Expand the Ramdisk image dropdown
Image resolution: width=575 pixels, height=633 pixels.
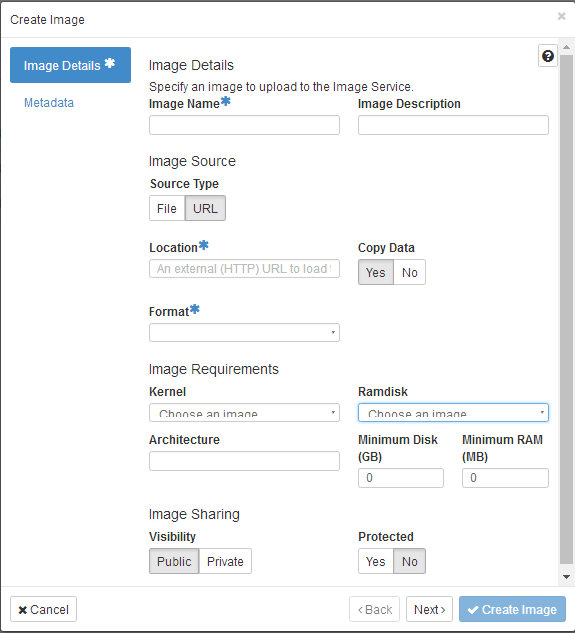453,413
